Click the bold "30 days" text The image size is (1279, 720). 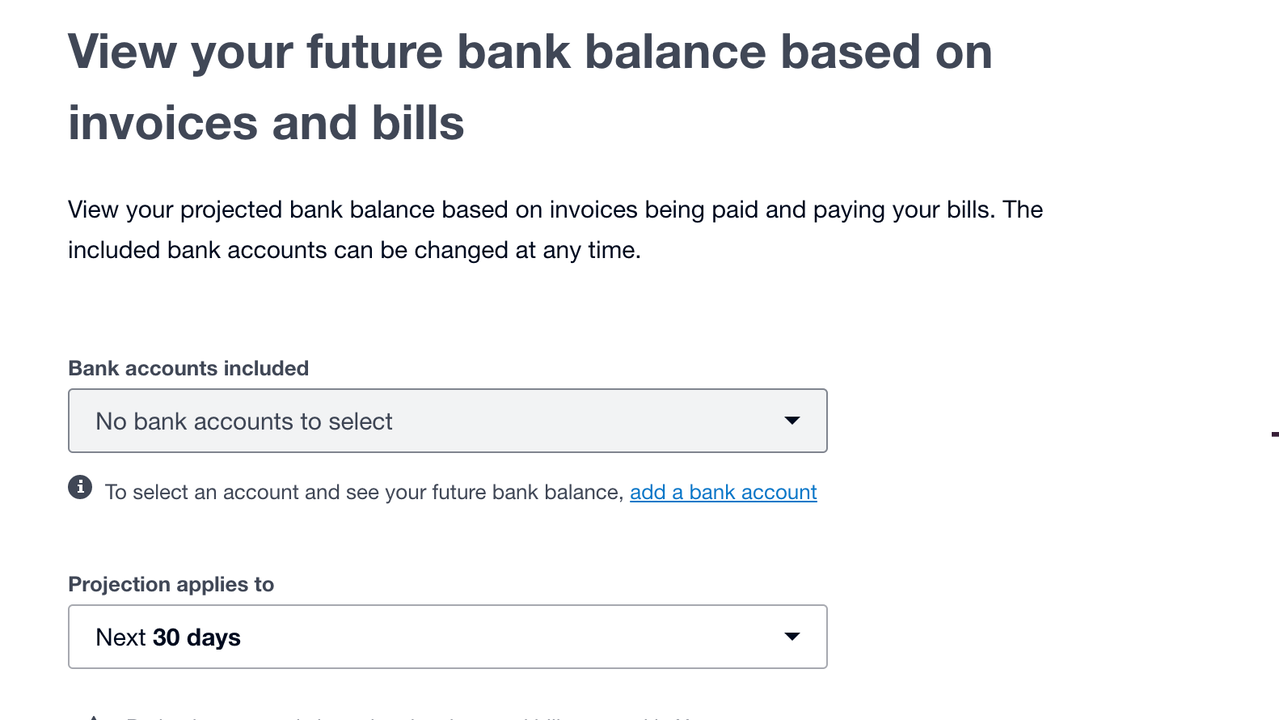pos(197,637)
